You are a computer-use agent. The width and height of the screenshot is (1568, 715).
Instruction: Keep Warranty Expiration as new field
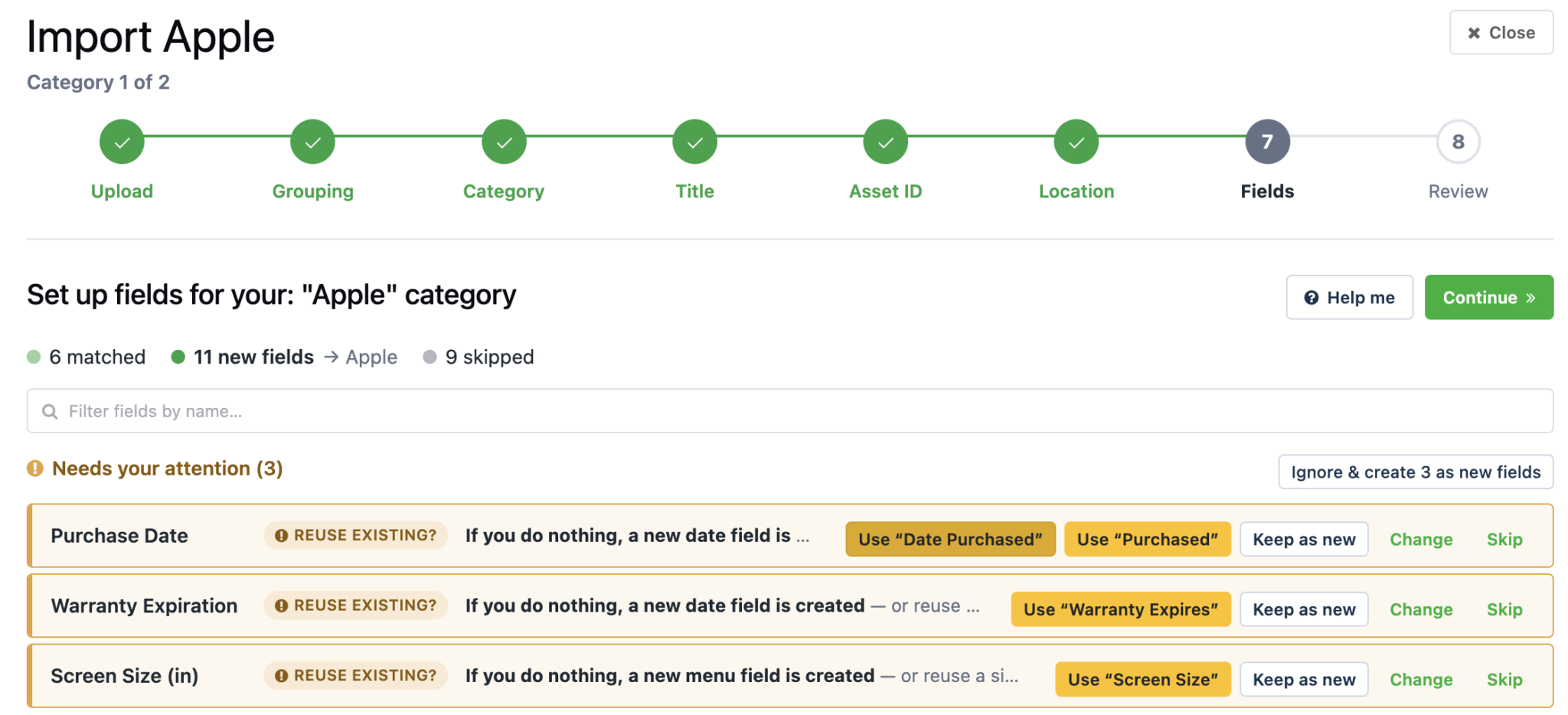pos(1304,609)
